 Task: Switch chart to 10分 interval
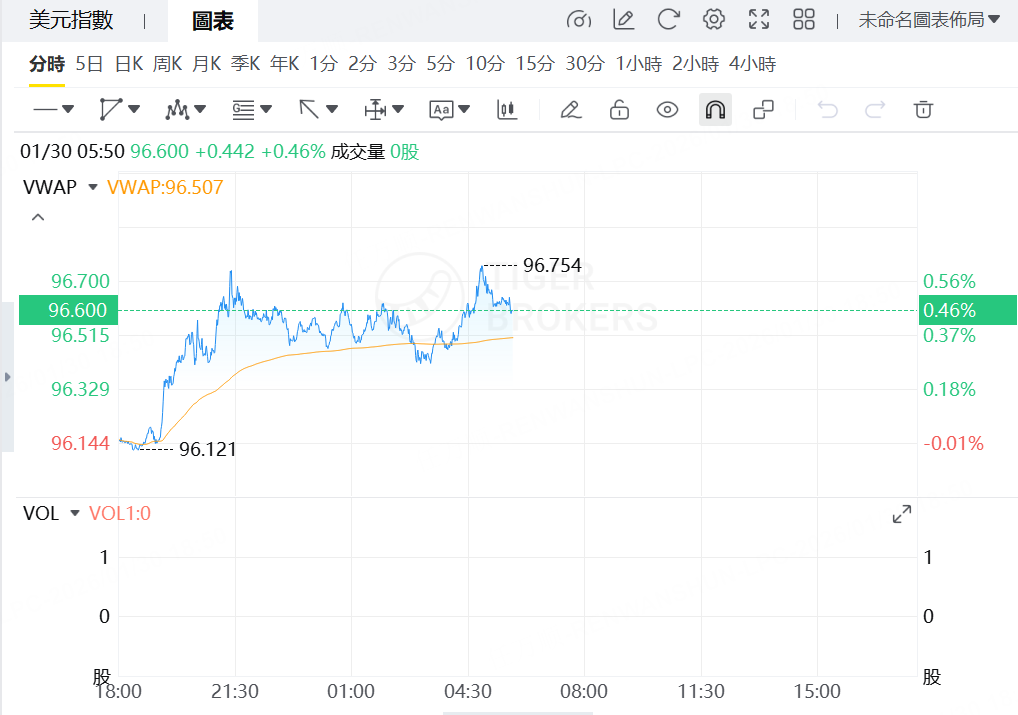pos(485,64)
